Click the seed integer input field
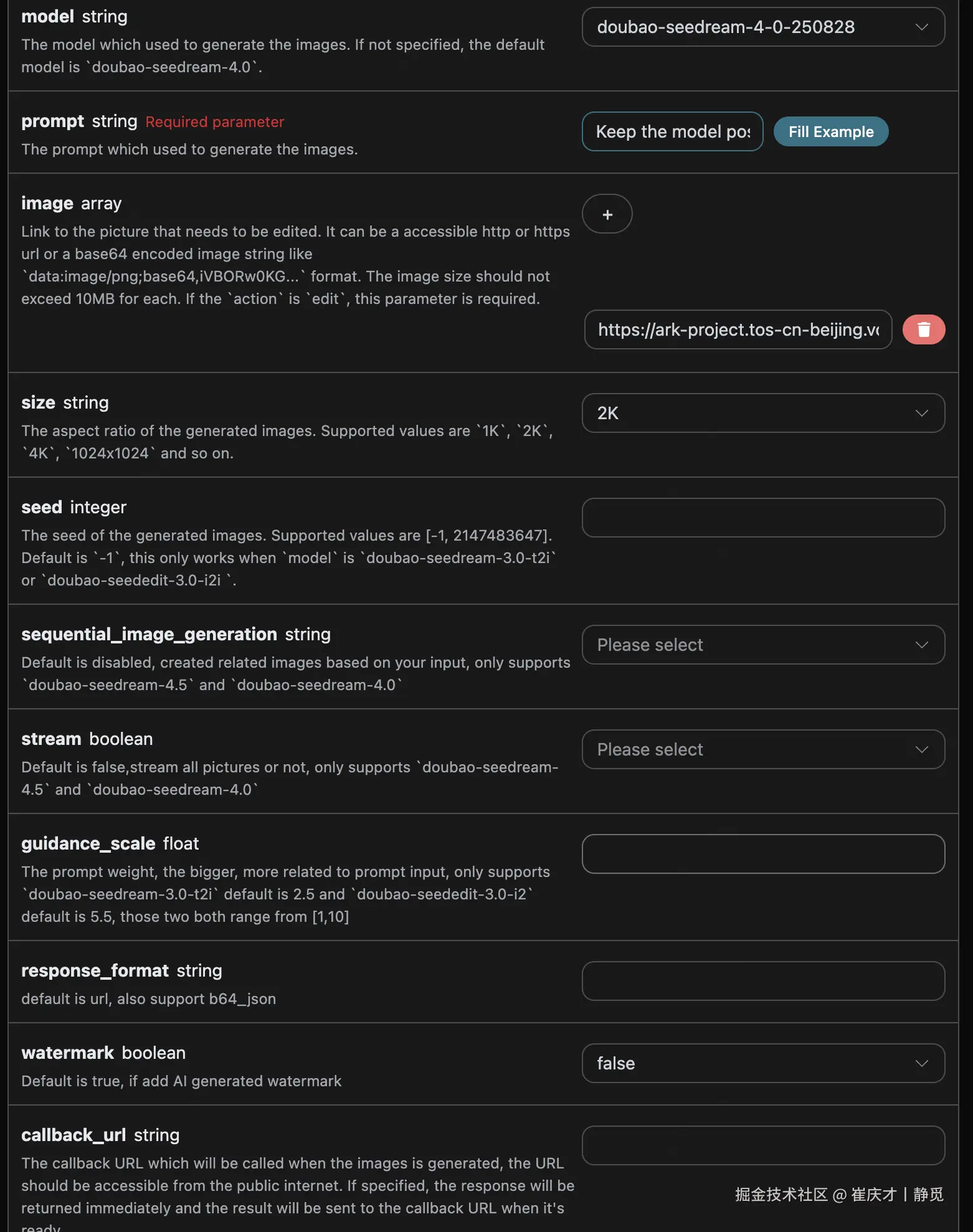The image size is (973, 1232). 763,518
